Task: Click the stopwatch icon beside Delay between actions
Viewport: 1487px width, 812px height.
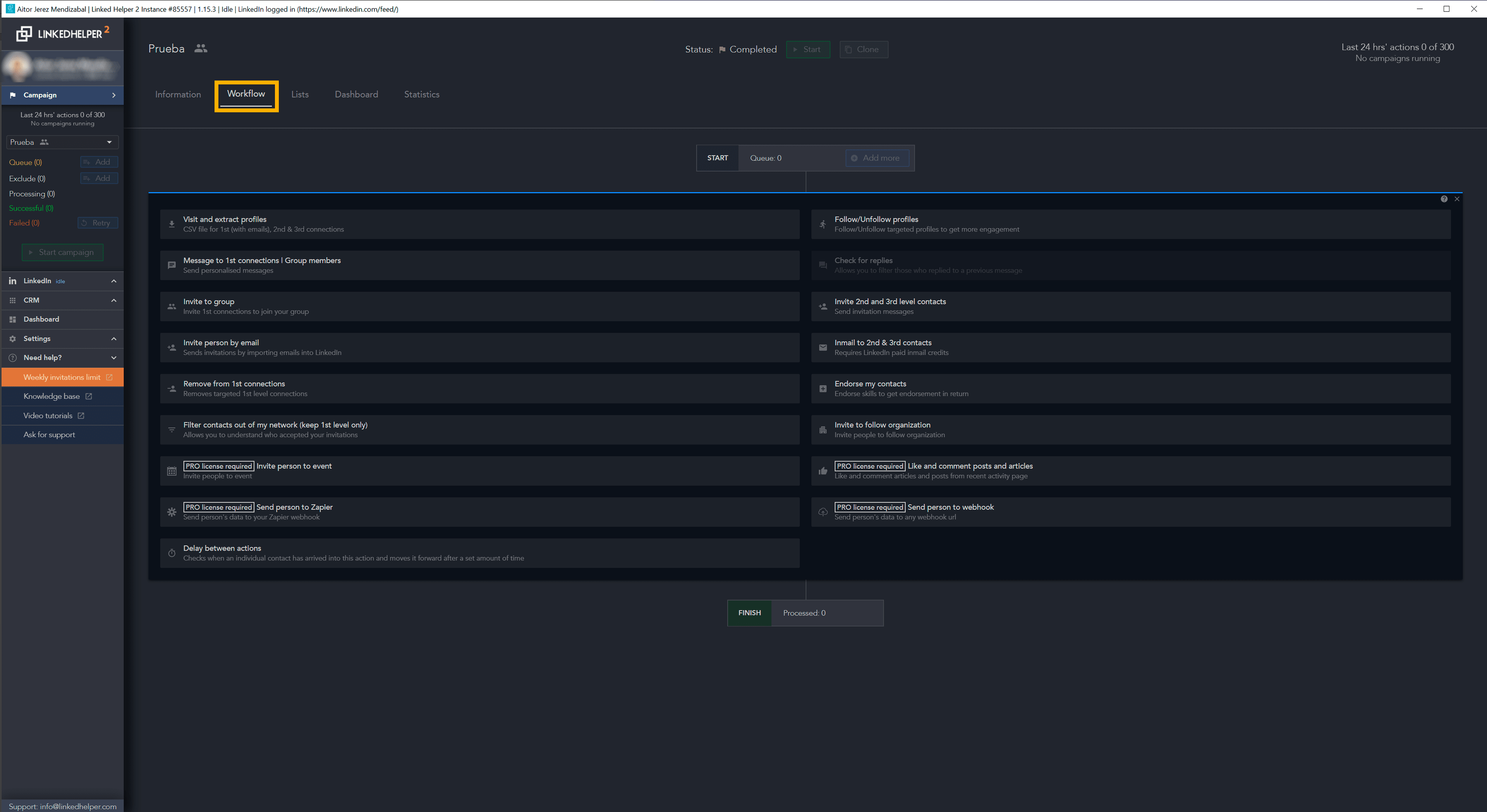Action: tap(172, 553)
